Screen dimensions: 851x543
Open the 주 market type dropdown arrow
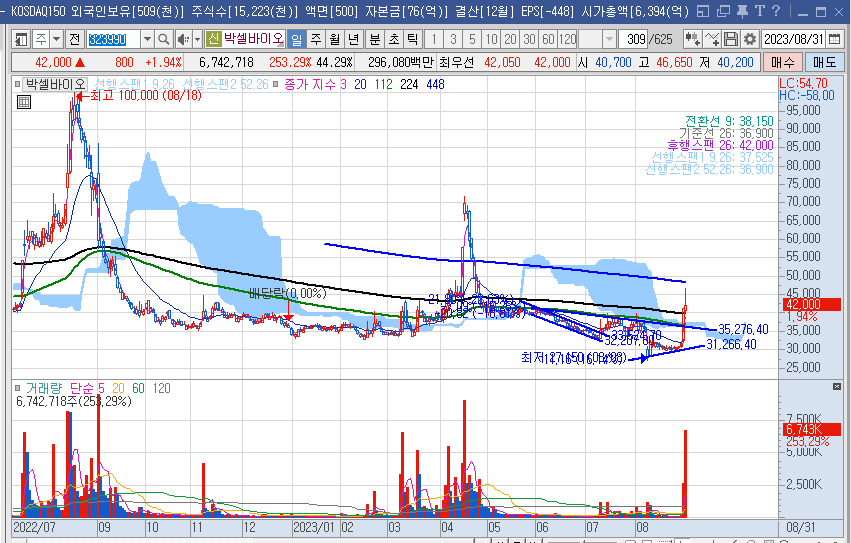pyautogui.click(x=57, y=39)
